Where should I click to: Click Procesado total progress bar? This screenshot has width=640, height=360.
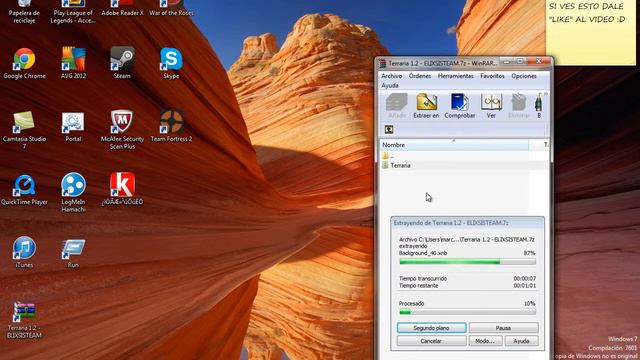(x=467, y=312)
